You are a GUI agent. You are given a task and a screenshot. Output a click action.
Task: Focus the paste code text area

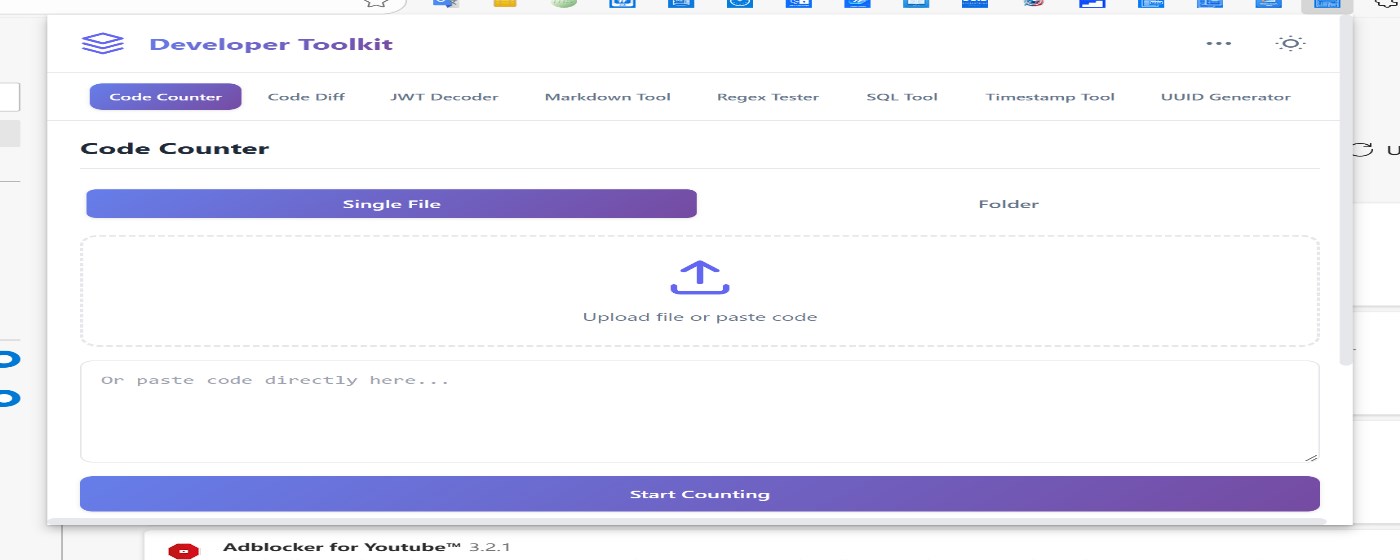(700, 412)
